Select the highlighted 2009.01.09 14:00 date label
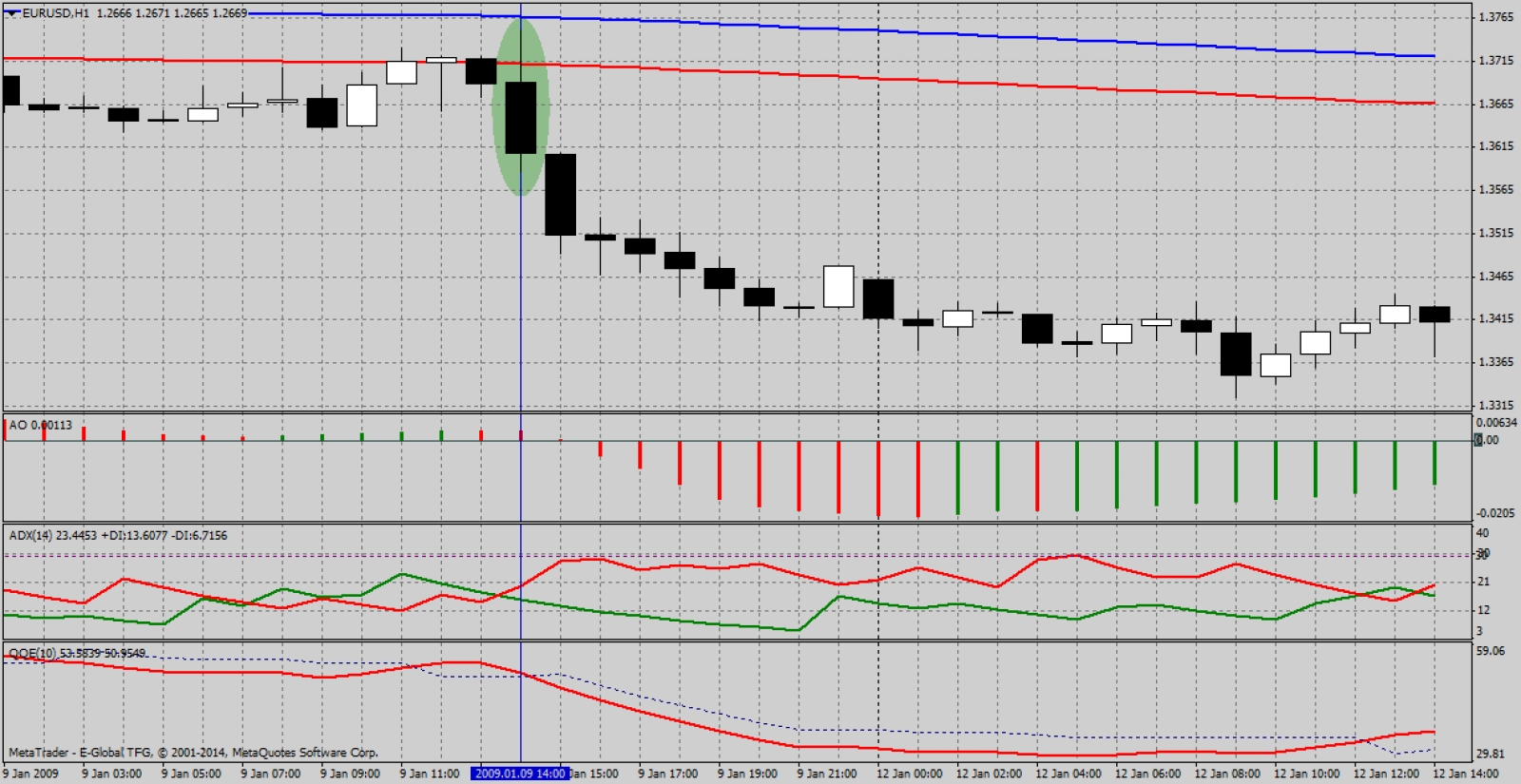Image resolution: width=1521 pixels, height=784 pixels. point(520,774)
